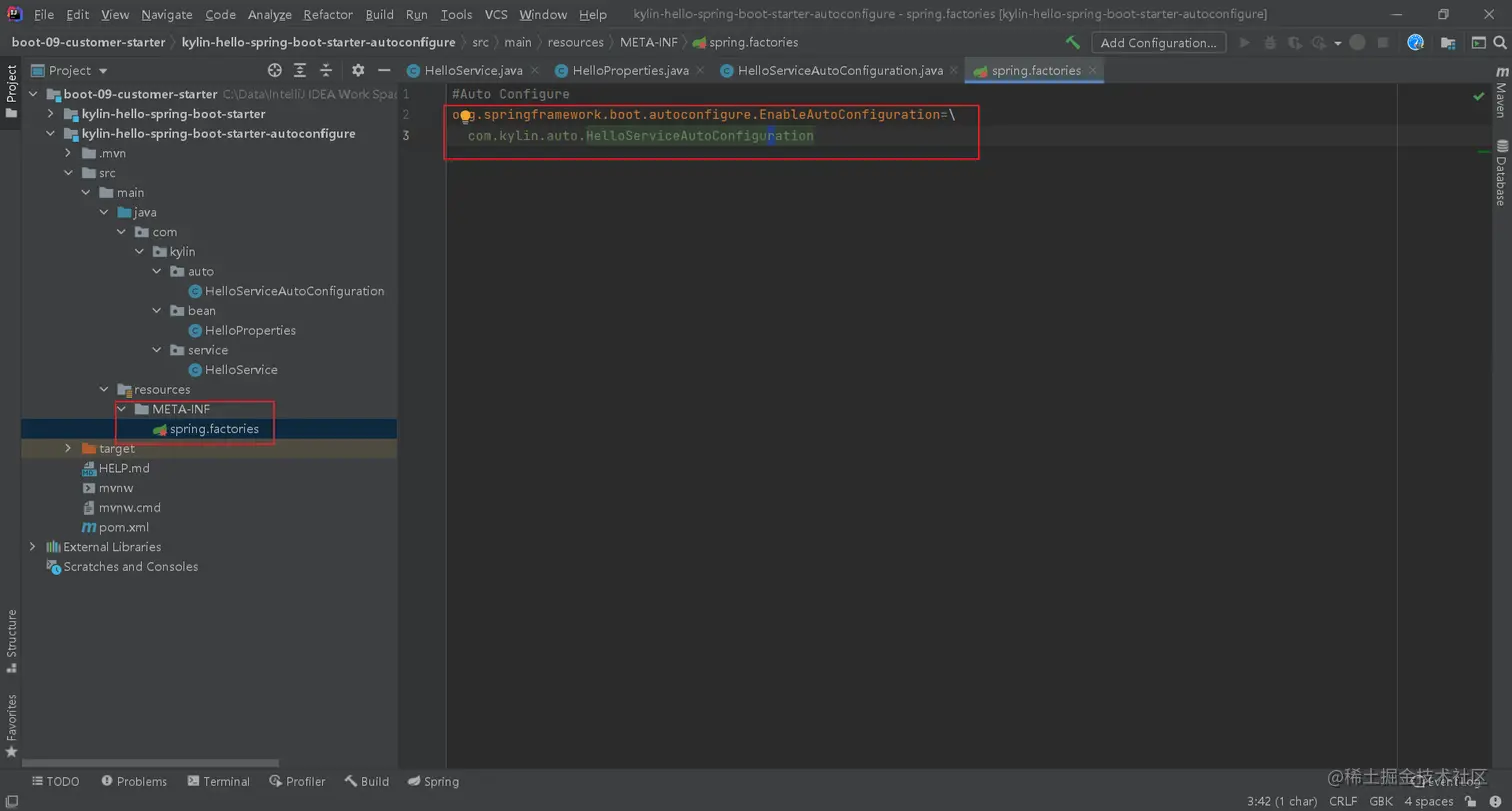Viewport: 1512px width, 811px height.
Task: Close the HelloService.java tab
Action: click(x=534, y=71)
